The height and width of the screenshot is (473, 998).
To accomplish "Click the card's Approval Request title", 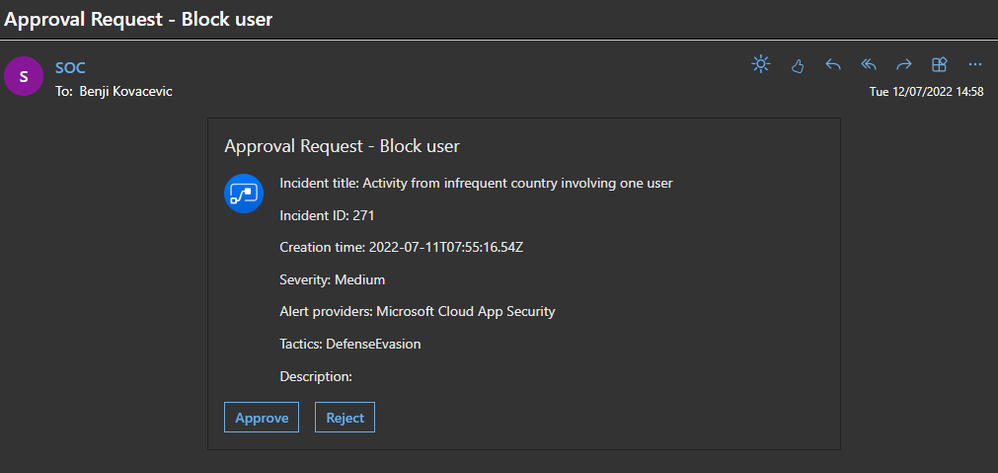I will point(342,146).
